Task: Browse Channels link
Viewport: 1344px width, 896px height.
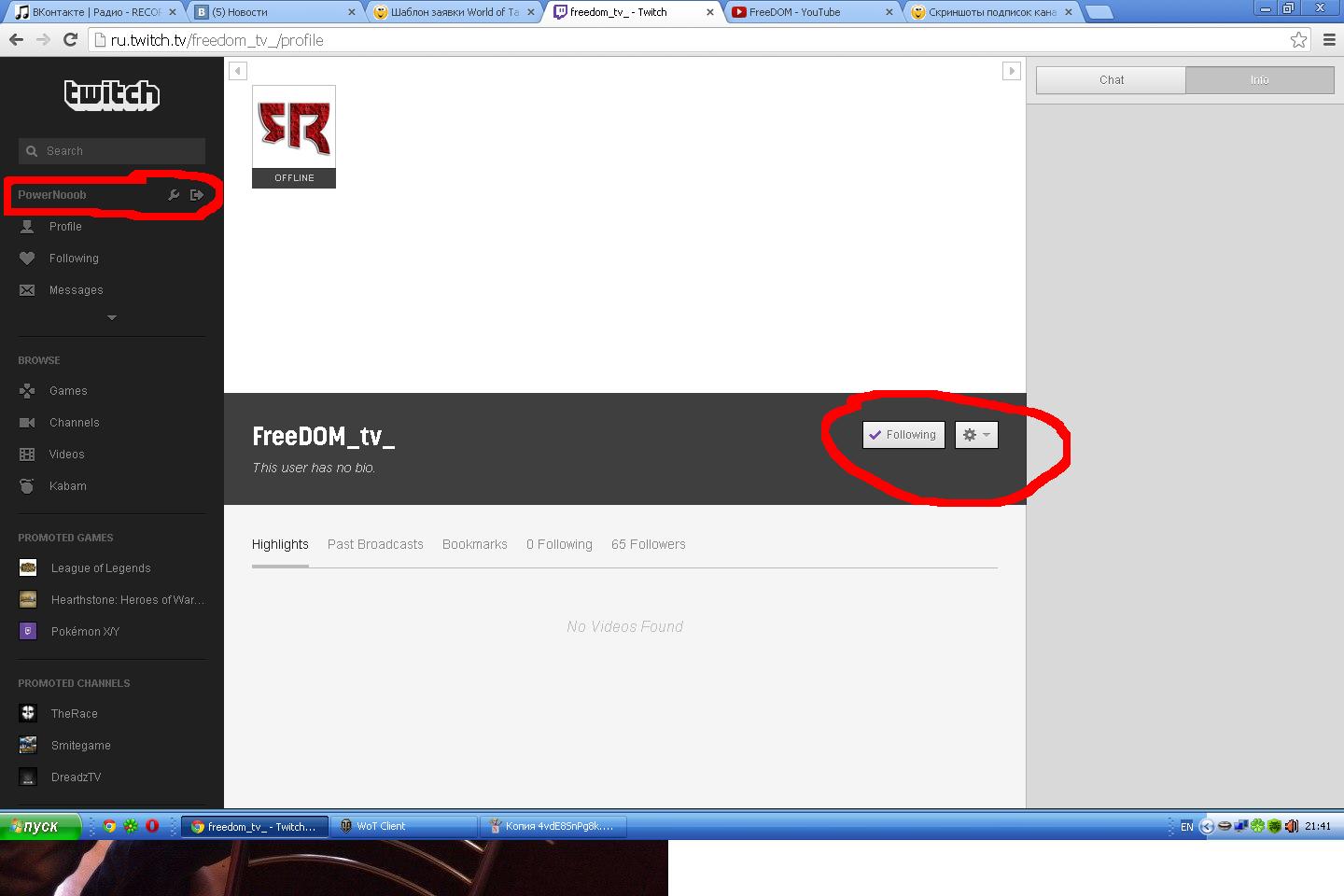Action: pyautogui.click(x=75, y=423)
